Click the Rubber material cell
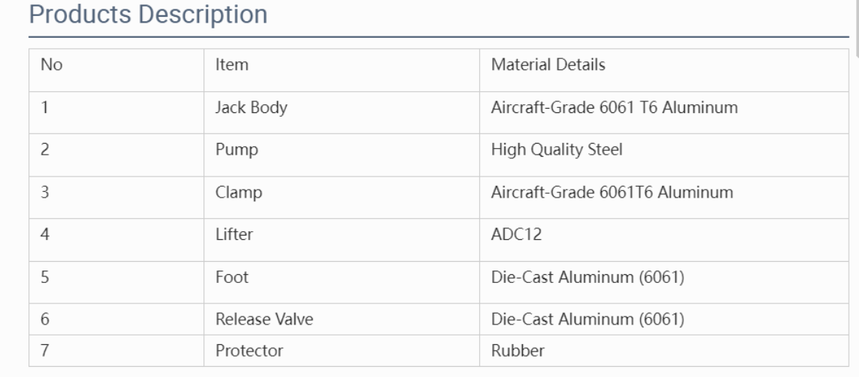This screenshot has height=377, width=859. click(x=664, y=351)
